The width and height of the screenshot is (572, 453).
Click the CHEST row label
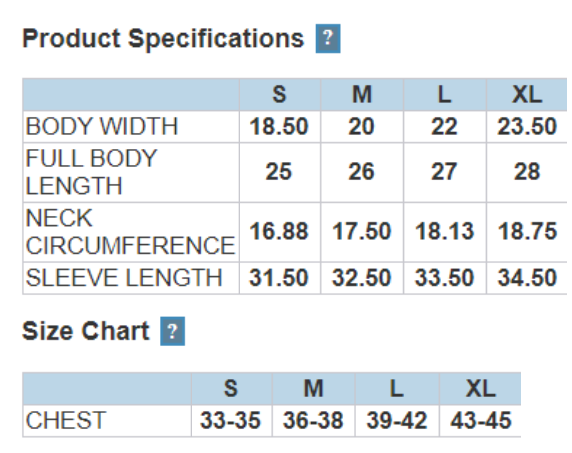click(x=66, y=421)
